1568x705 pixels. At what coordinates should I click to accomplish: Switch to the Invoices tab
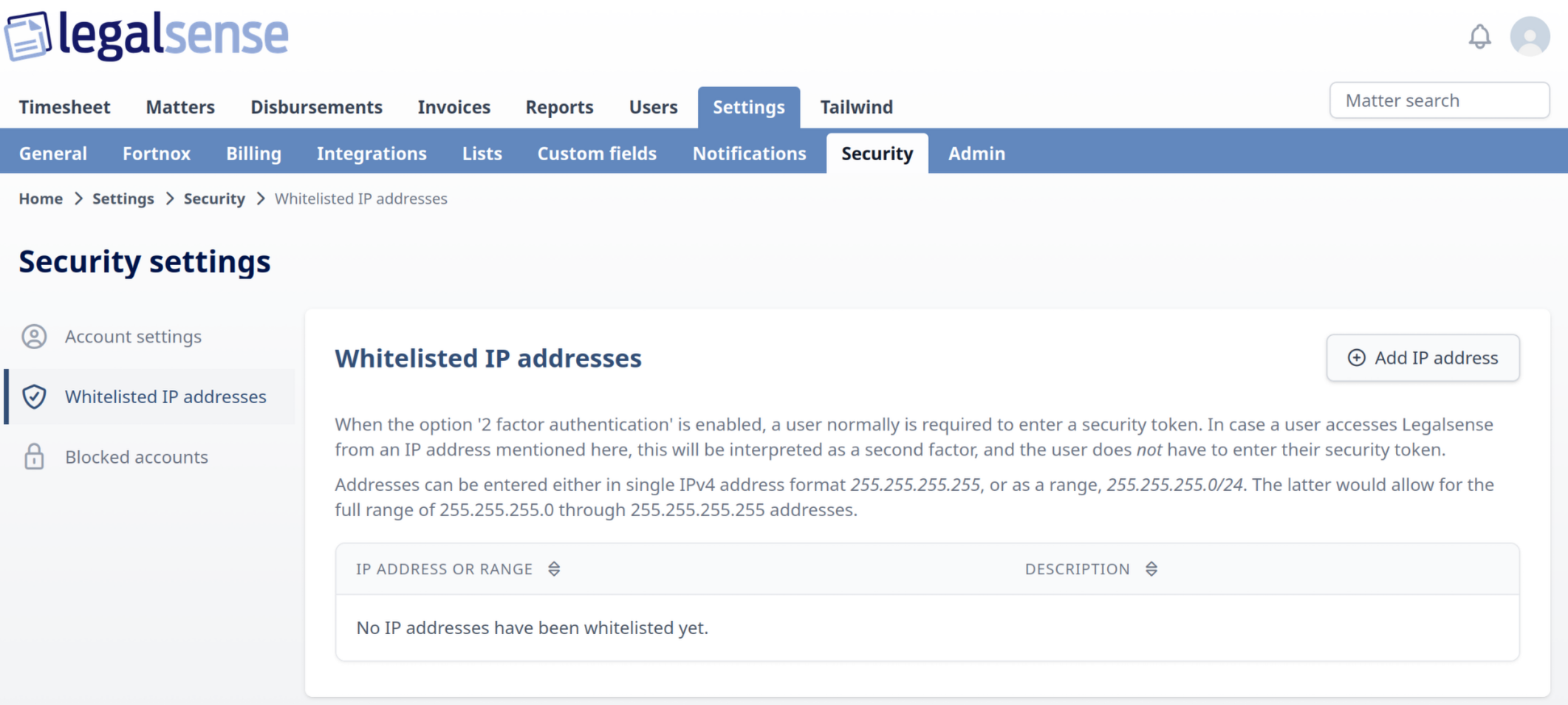pos(453,107)
